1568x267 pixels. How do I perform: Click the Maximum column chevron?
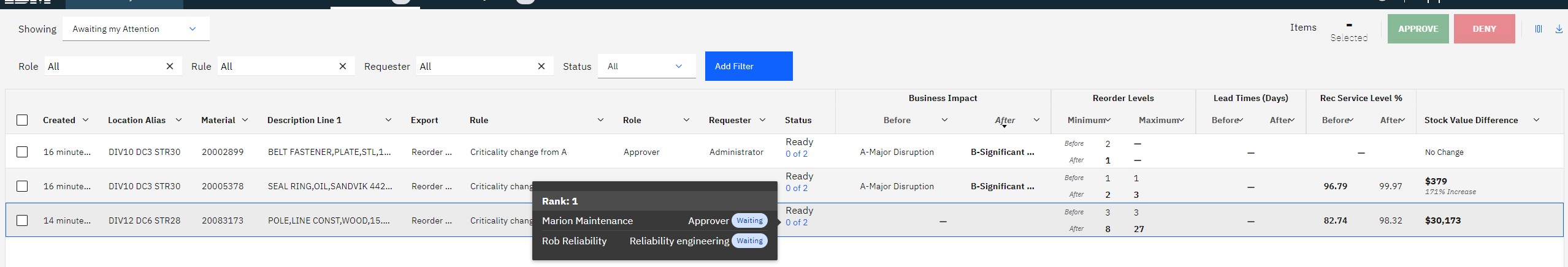click(1181, 120)
